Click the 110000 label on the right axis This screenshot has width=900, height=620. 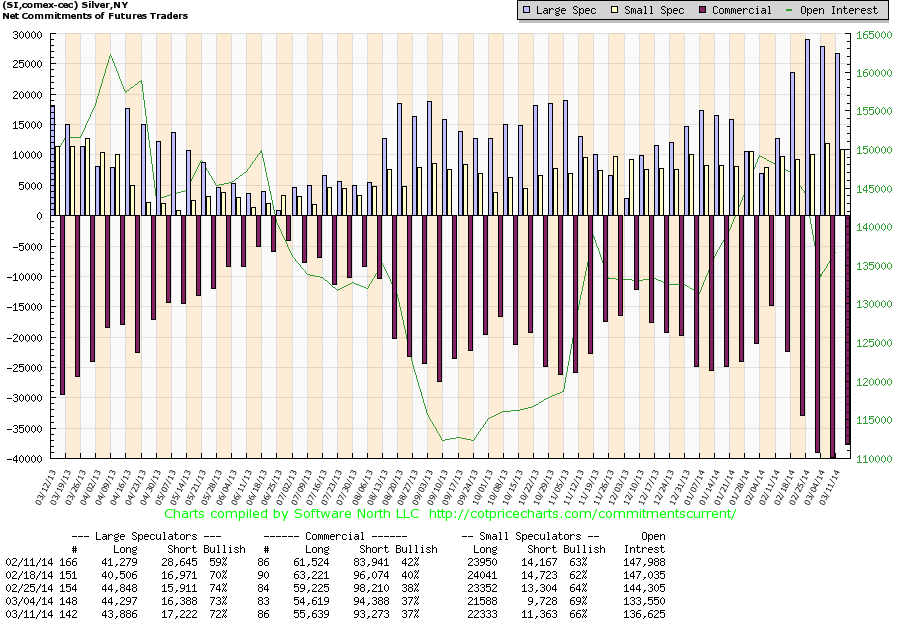(x=873, y=460)
